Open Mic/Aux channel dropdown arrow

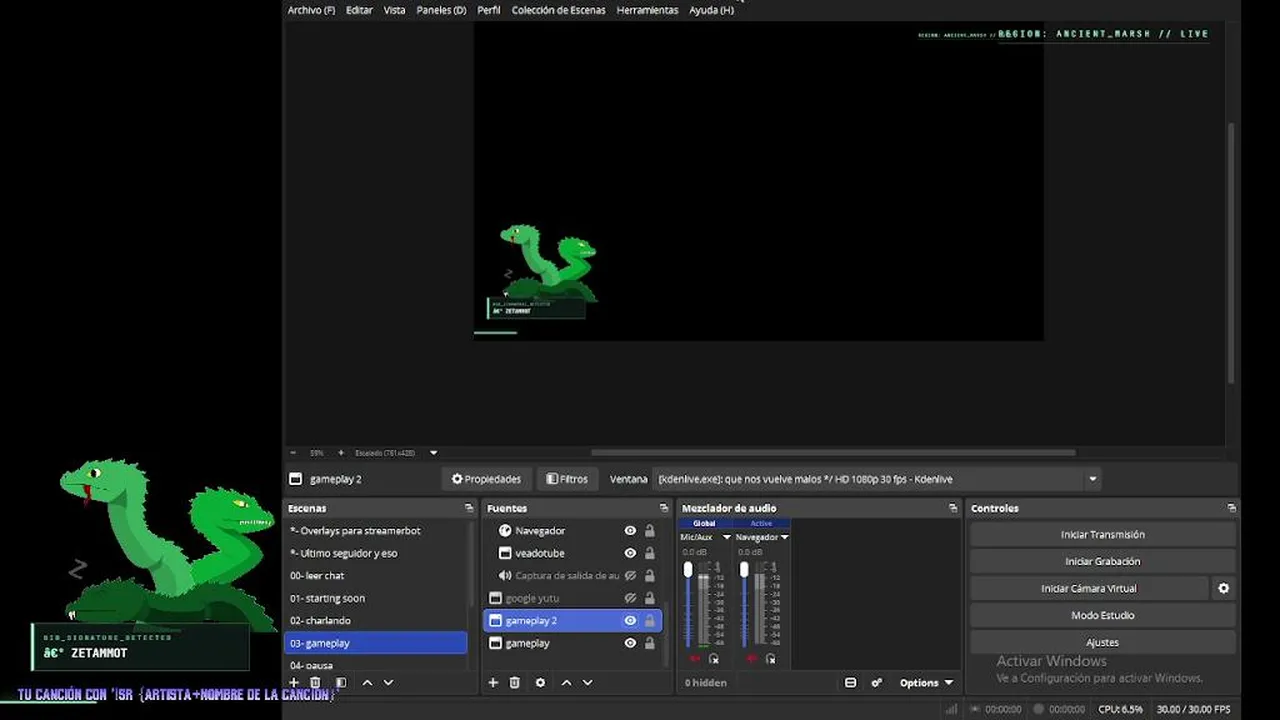pyautogui.click(x=727, y=537)
